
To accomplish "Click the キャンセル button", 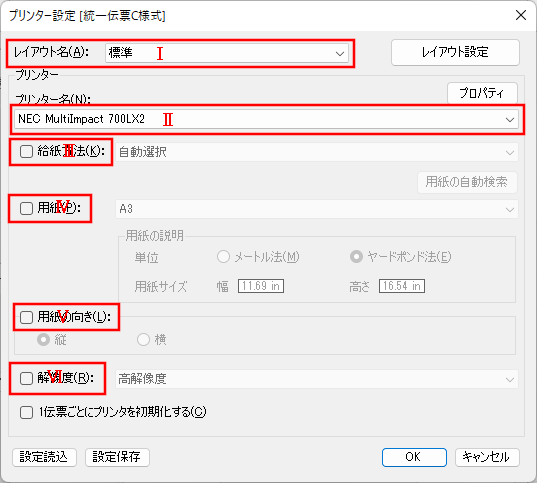I will point(487,457).
